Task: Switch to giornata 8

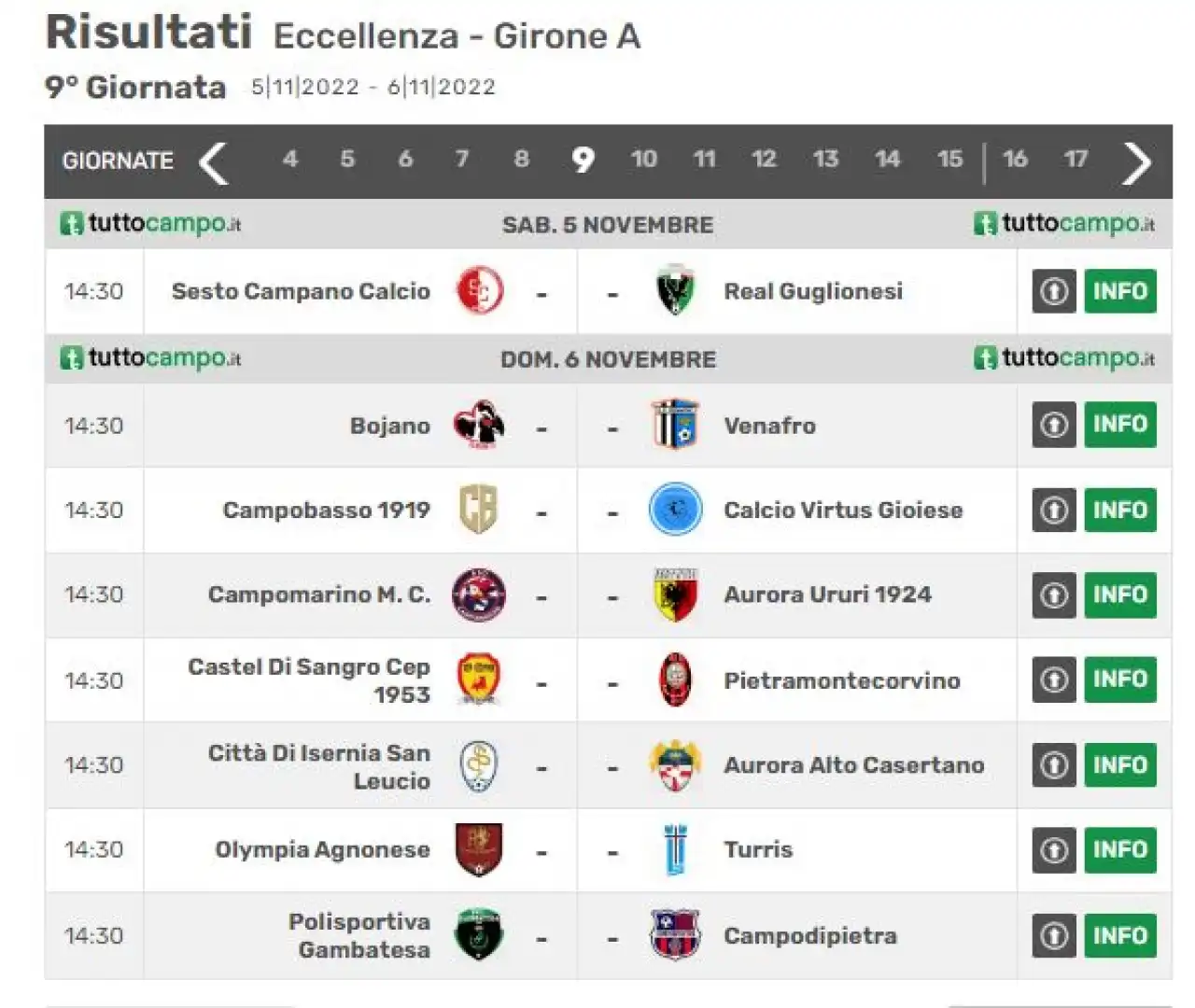Action: [521, 159]
